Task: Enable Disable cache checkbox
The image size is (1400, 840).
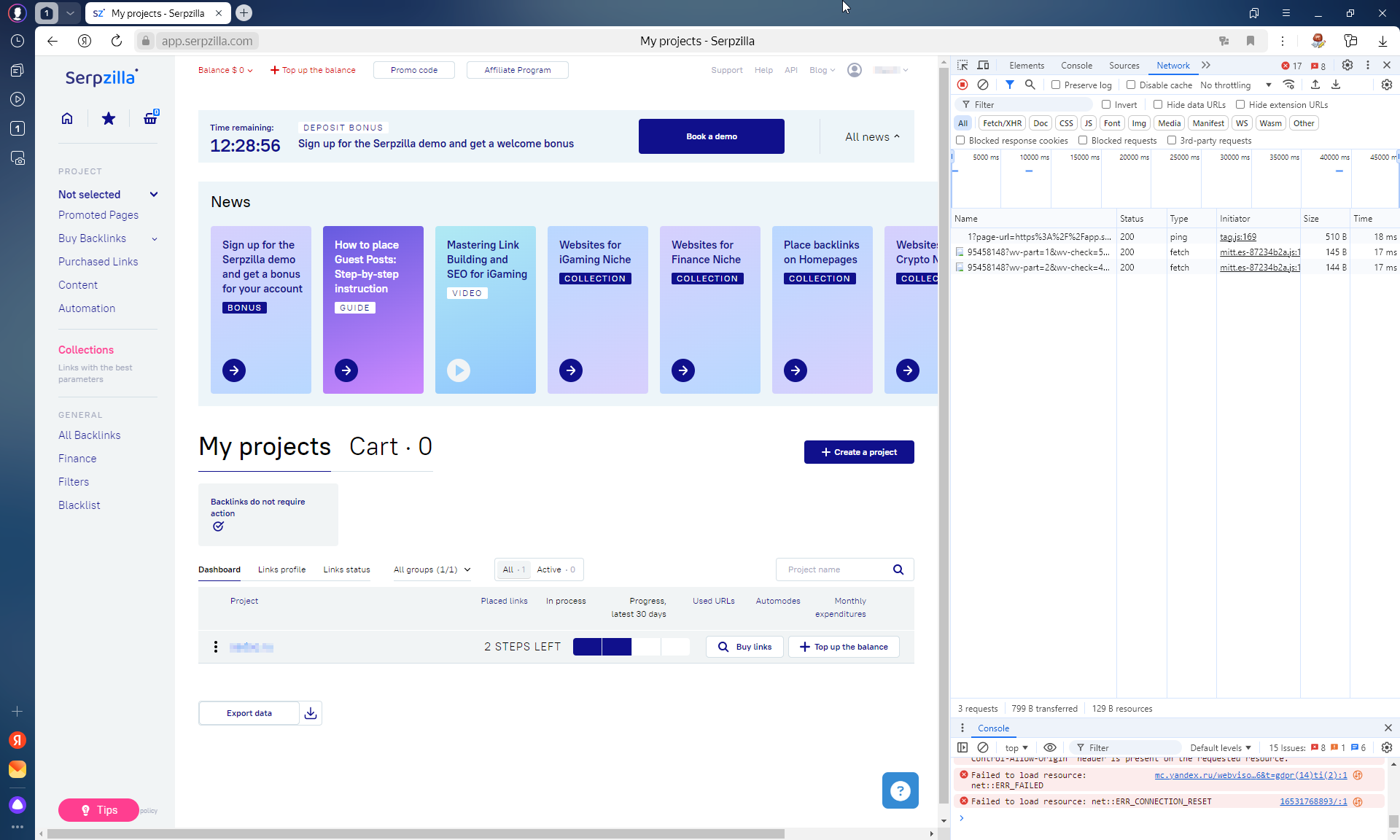Action: [1131, 85]
